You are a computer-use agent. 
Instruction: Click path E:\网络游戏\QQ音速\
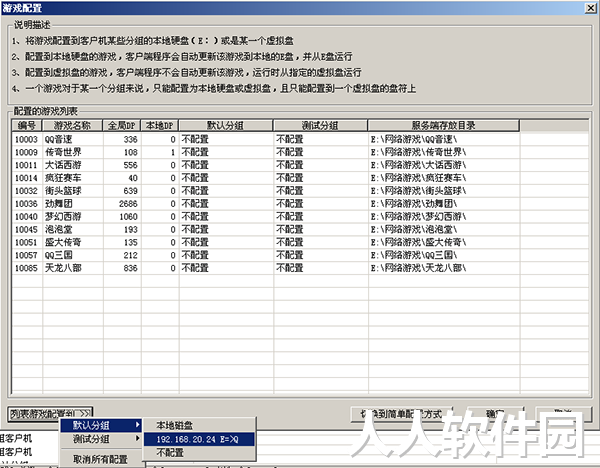click(x=414, y=139)
